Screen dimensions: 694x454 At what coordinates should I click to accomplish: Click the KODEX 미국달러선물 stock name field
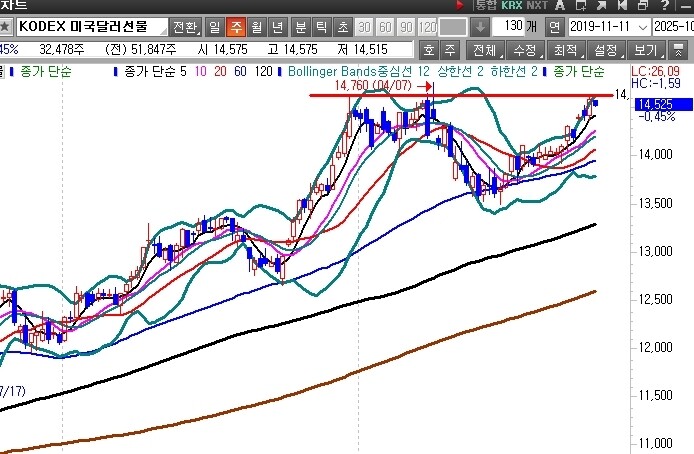point(93,27)
